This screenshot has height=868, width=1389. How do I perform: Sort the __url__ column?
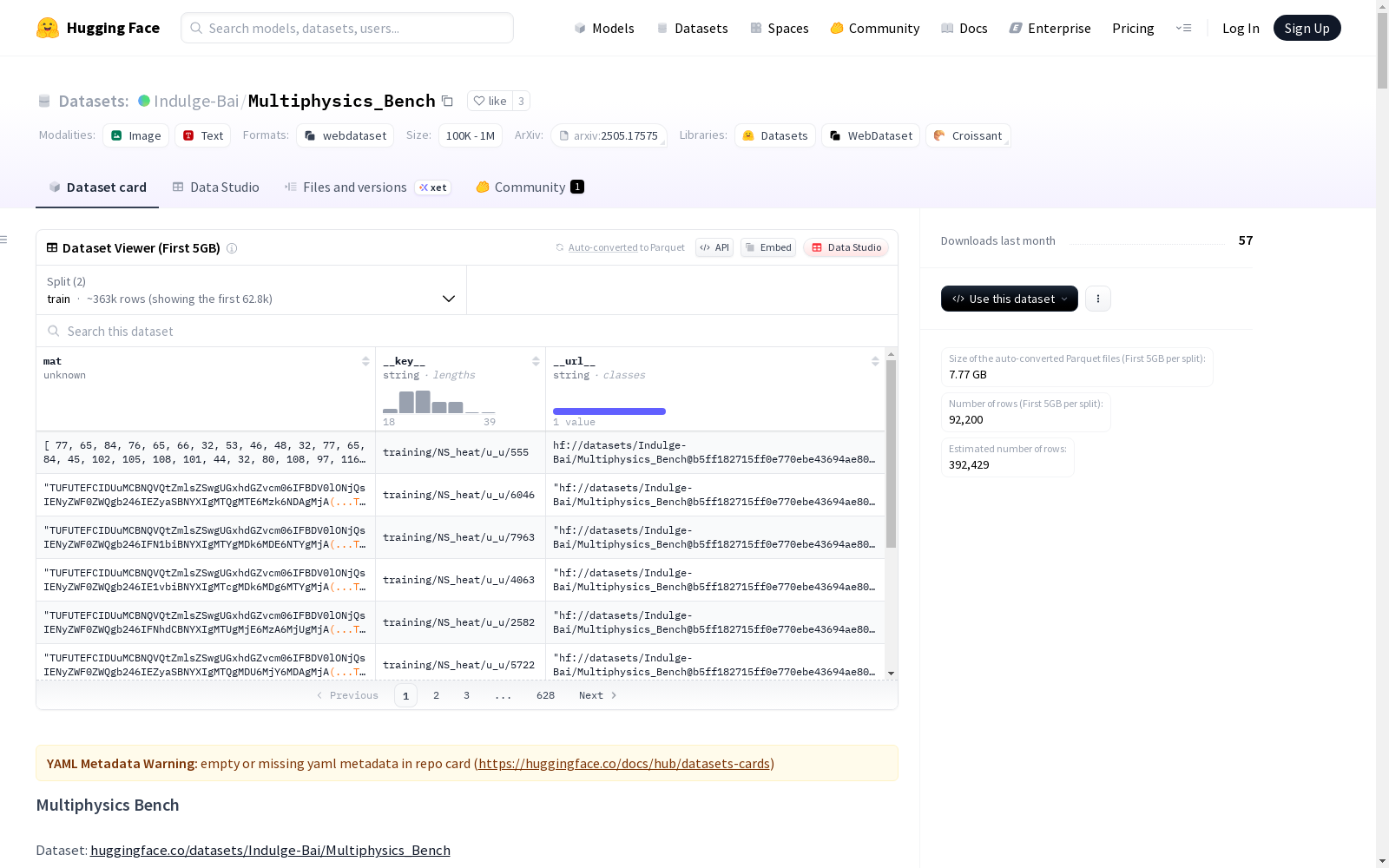coord(875,361)
